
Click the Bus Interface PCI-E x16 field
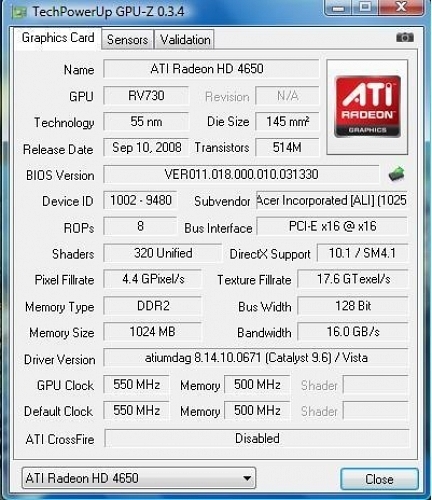(x=332, y=226)
